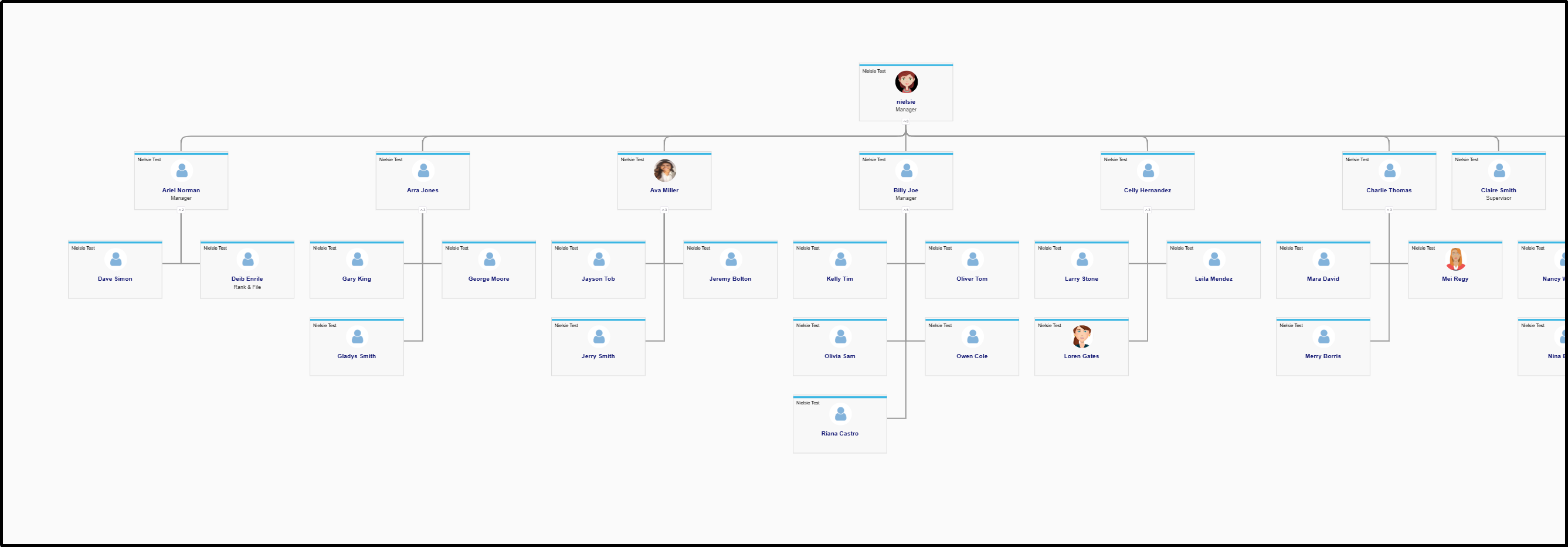Collapse Arra Jones' child nodes

click(x=422, y=210)
